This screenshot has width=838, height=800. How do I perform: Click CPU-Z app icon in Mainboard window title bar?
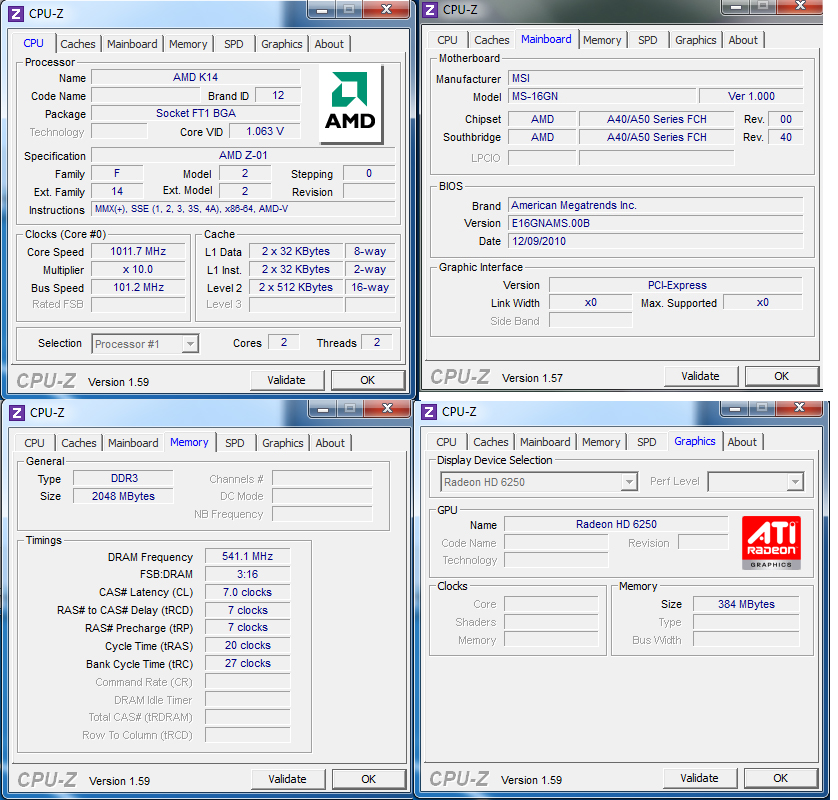pyautogui.click(x=430, y=10)
